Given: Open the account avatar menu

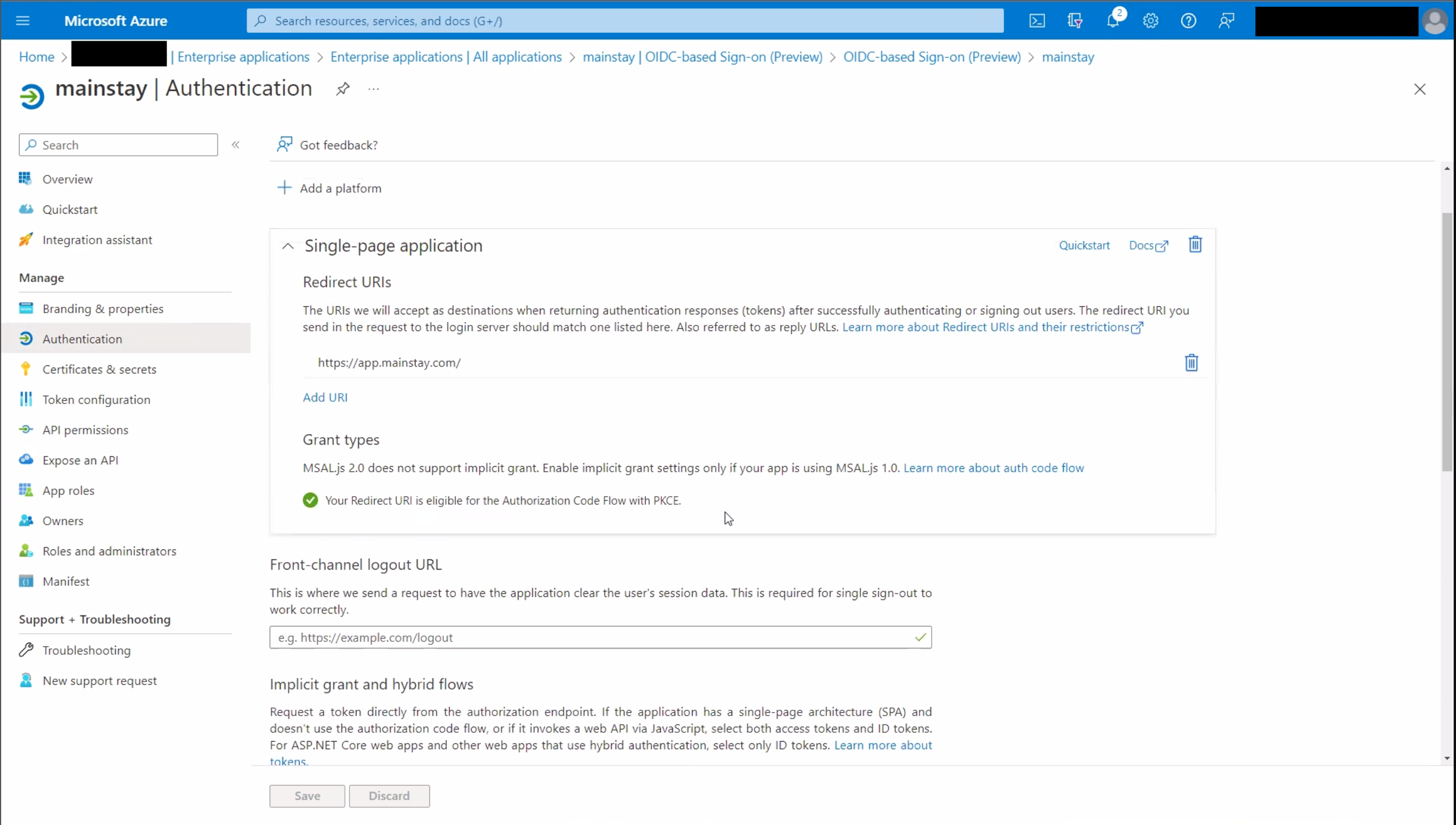Looking at the screenshot, I should [1434, 21].
